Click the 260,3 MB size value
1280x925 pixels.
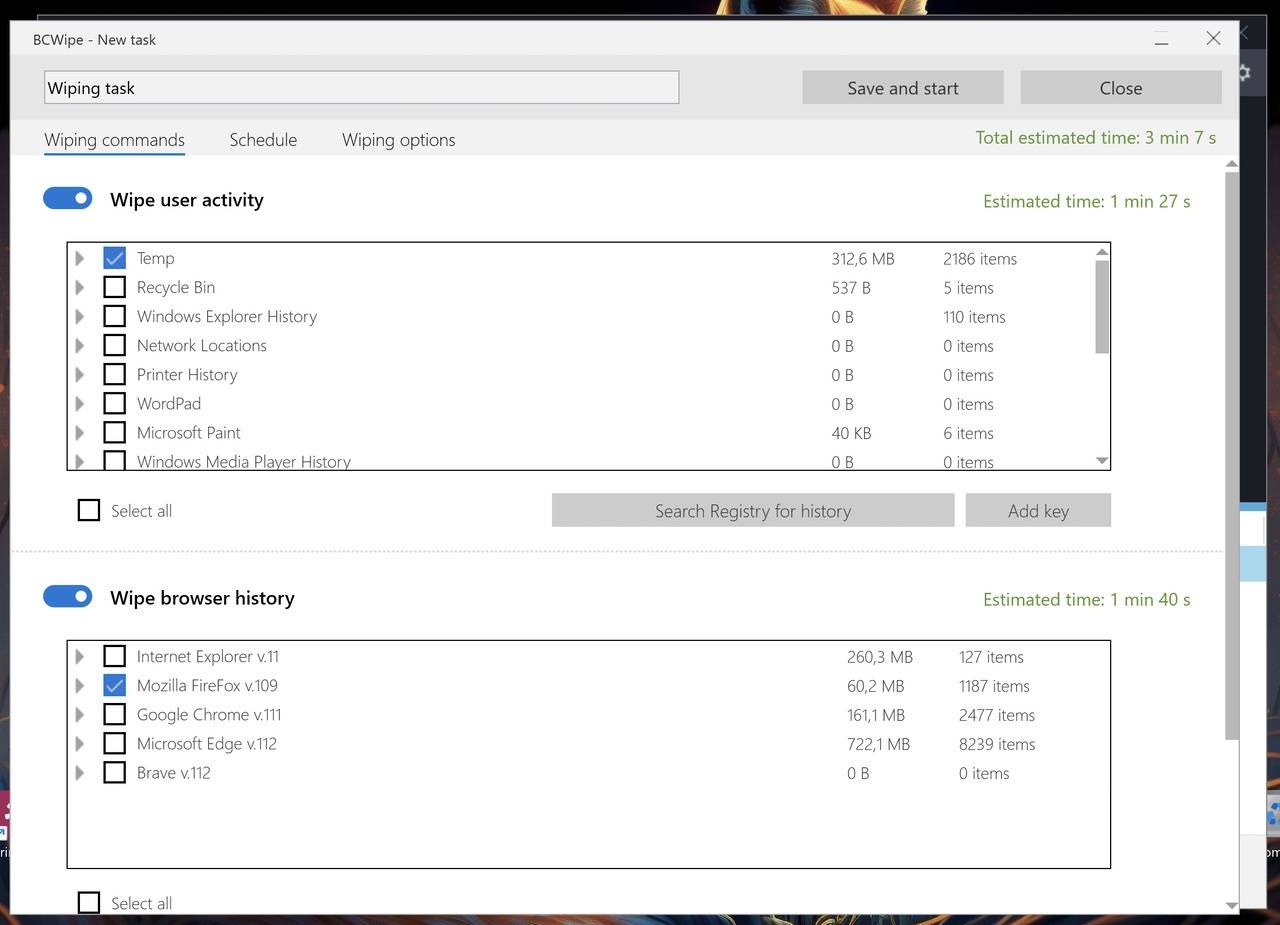[880, 656]
